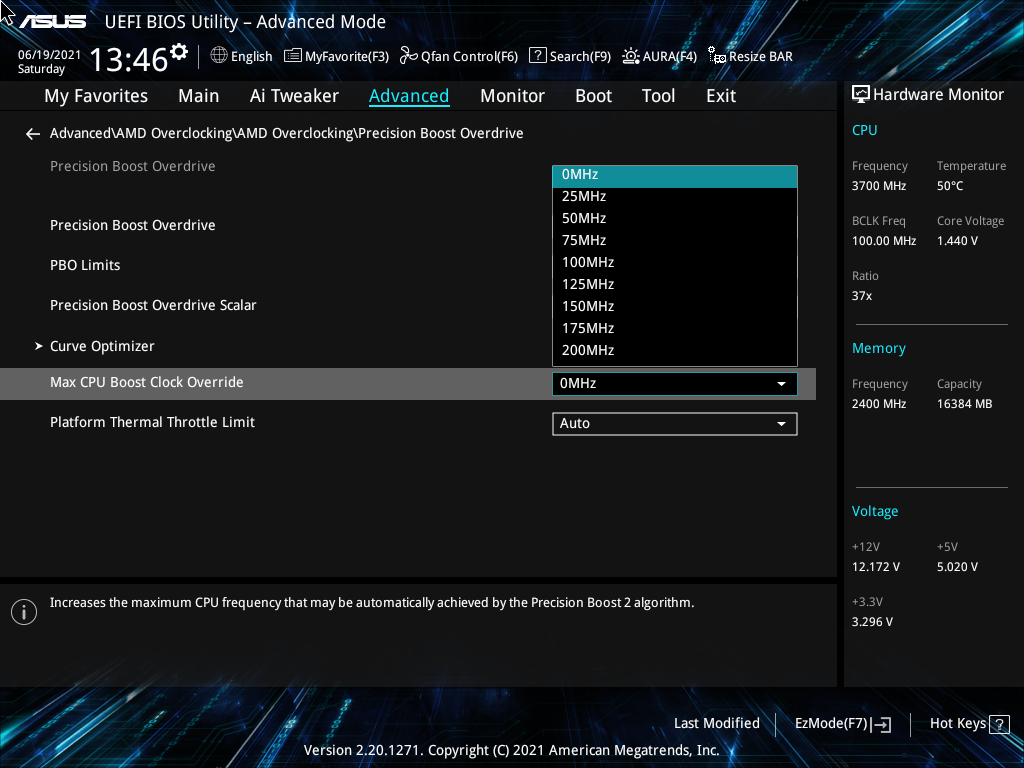The height and width of the screenshot is (768, 1024).
Task: Switch to the Main tab
Action: (199, 96)
